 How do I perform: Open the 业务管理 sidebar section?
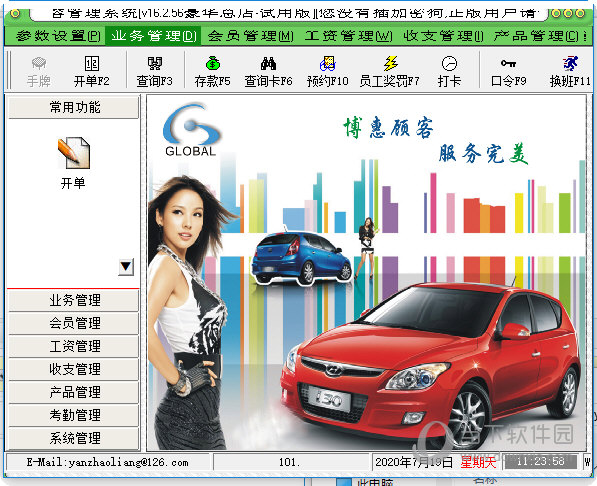pyautogui.click(x=73, y=301)
